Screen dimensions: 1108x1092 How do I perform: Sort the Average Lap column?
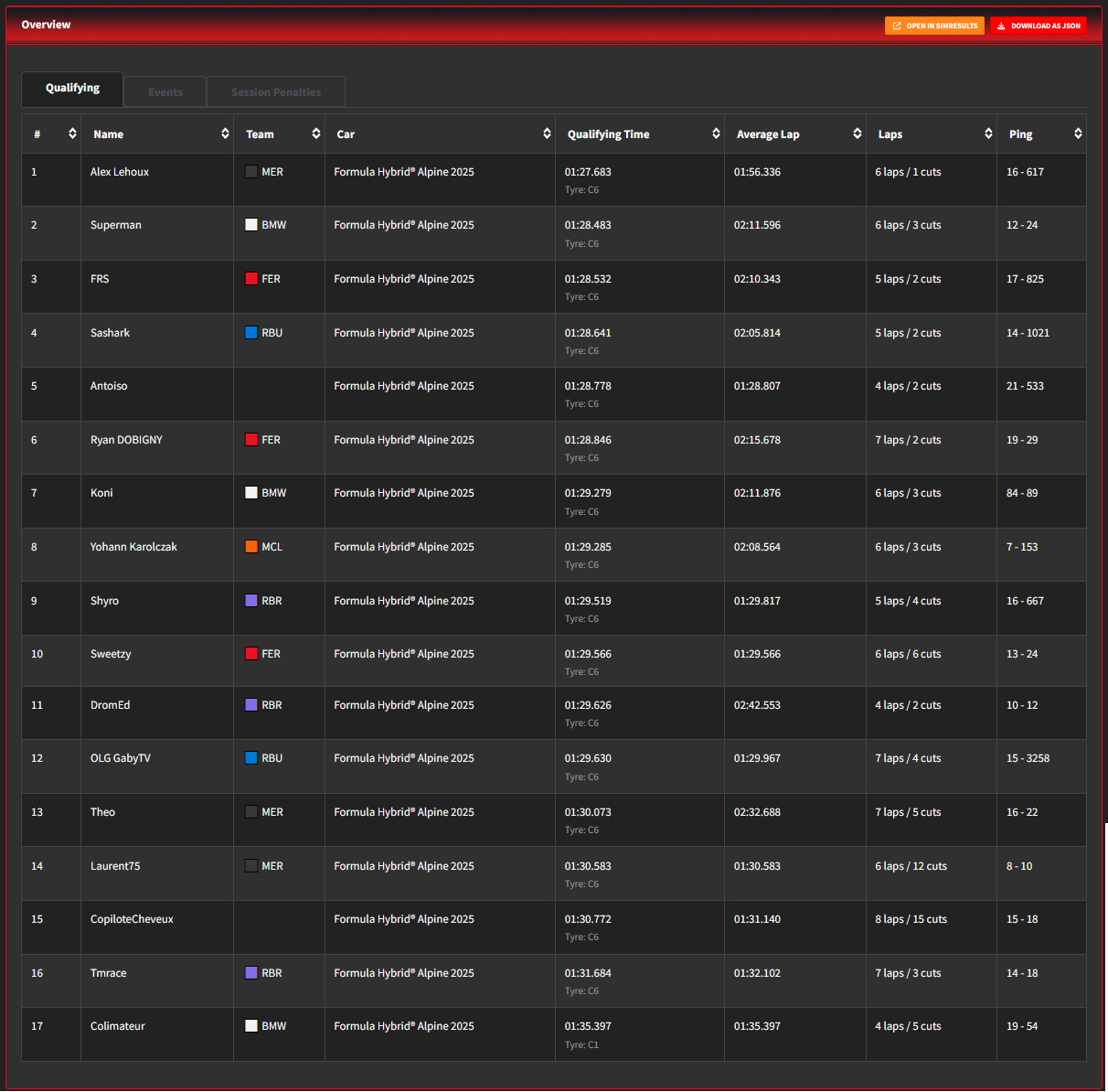(857, 134)
